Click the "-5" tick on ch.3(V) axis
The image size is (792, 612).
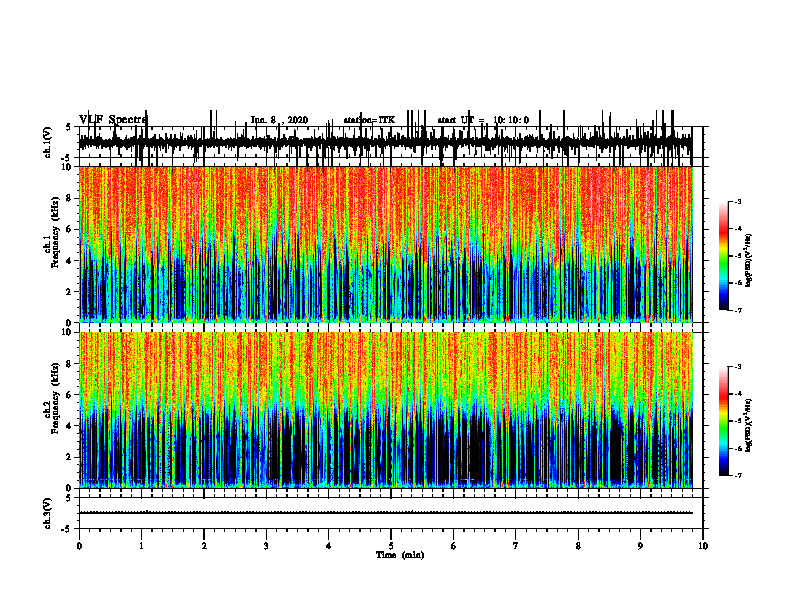(67, 529)
